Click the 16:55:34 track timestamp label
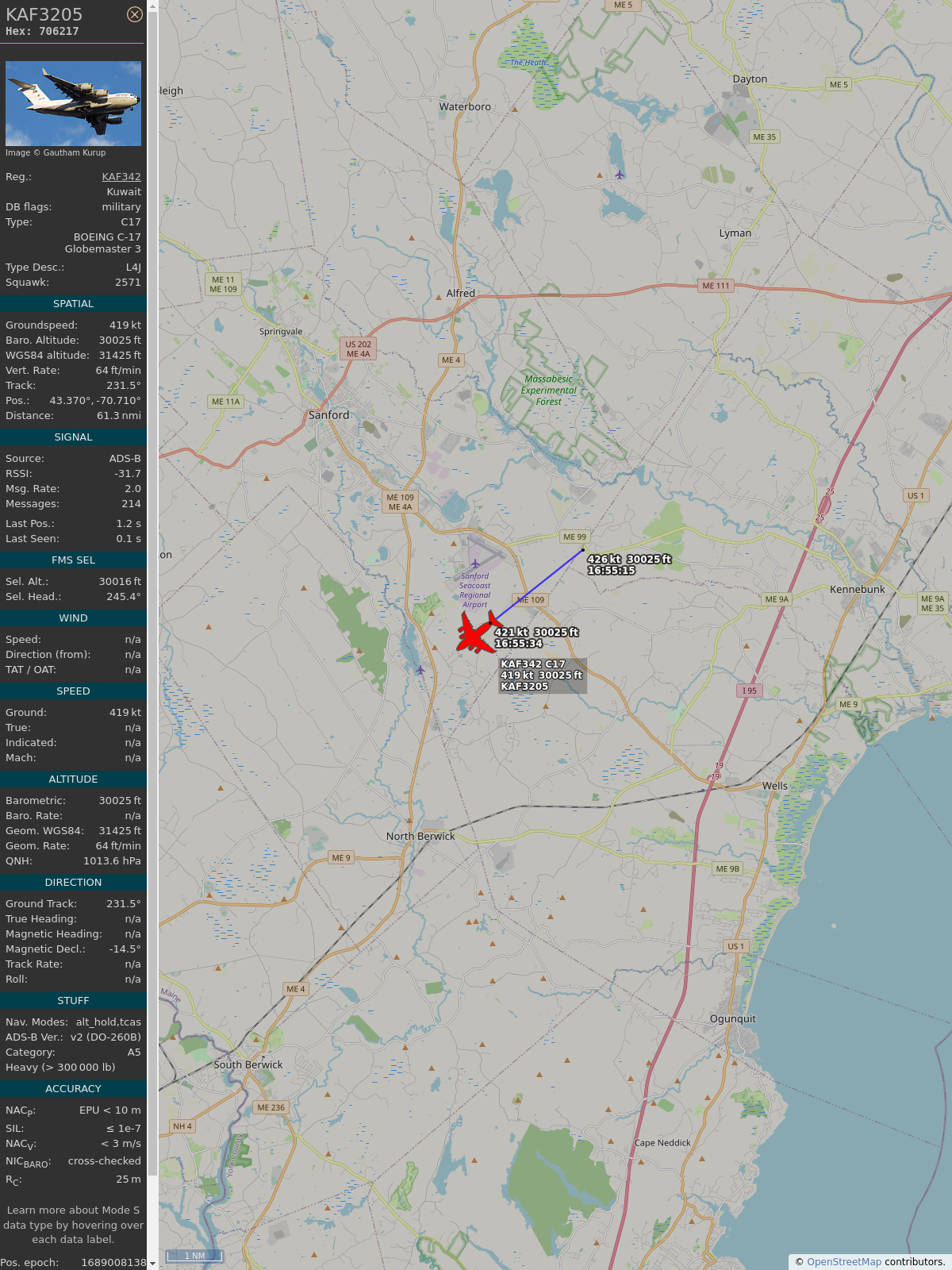952x1270 pixels. pyautogui.click(x=519, y=644)
